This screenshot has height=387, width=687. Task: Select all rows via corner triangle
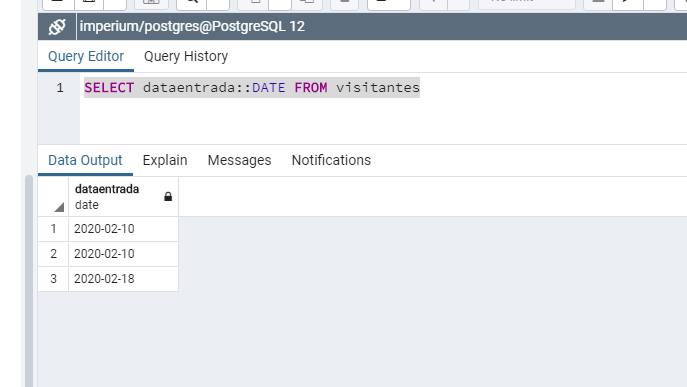coord(59,207)
